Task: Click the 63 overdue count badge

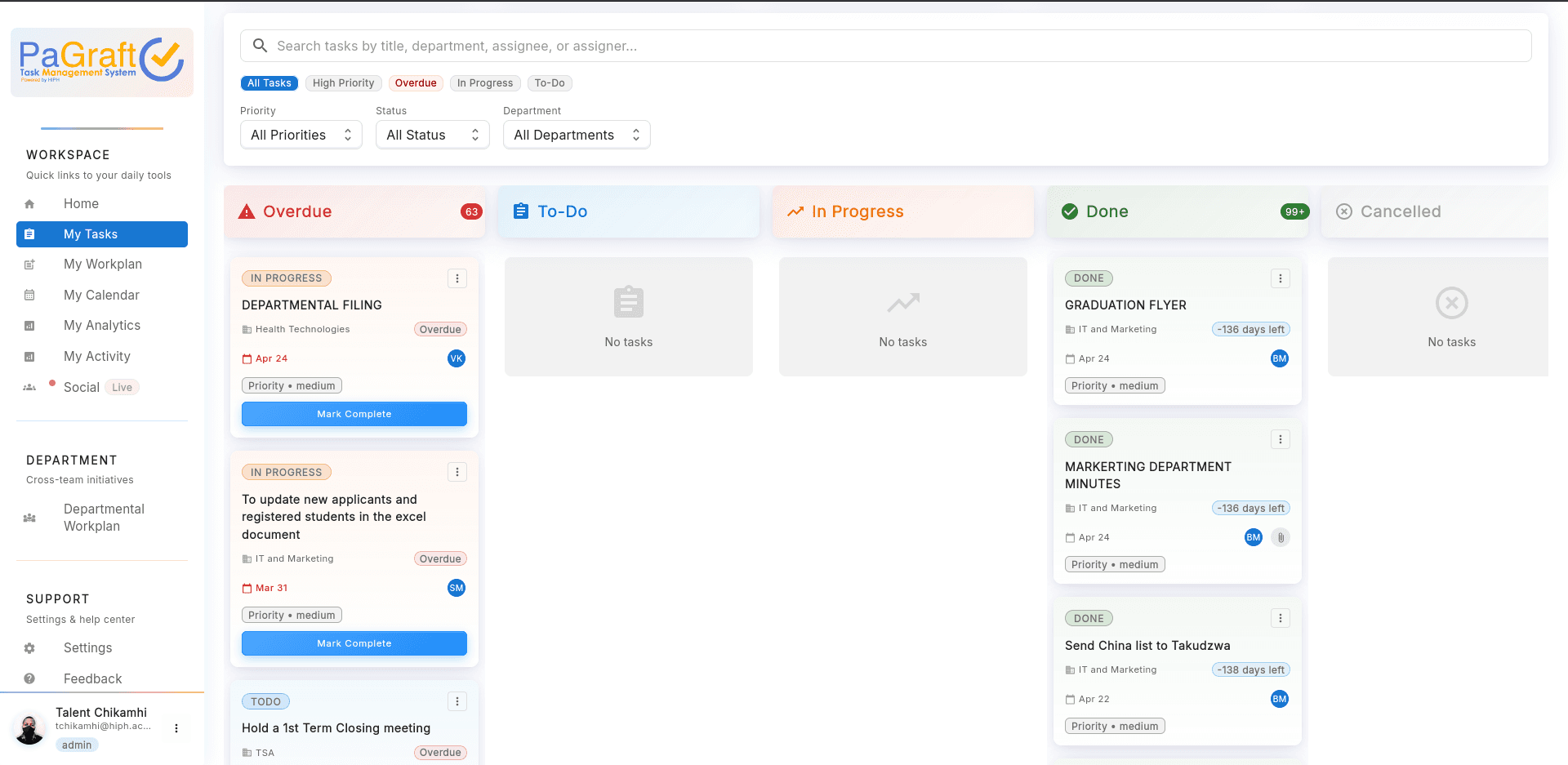Action: pos(471,212)
